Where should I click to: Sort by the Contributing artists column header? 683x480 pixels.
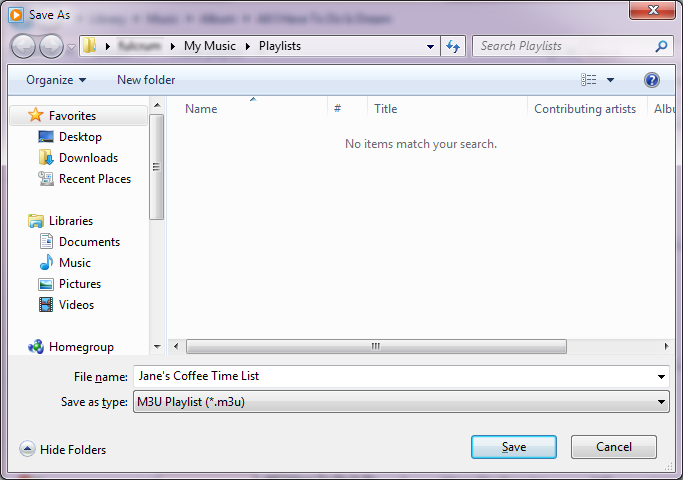point(585,109)
